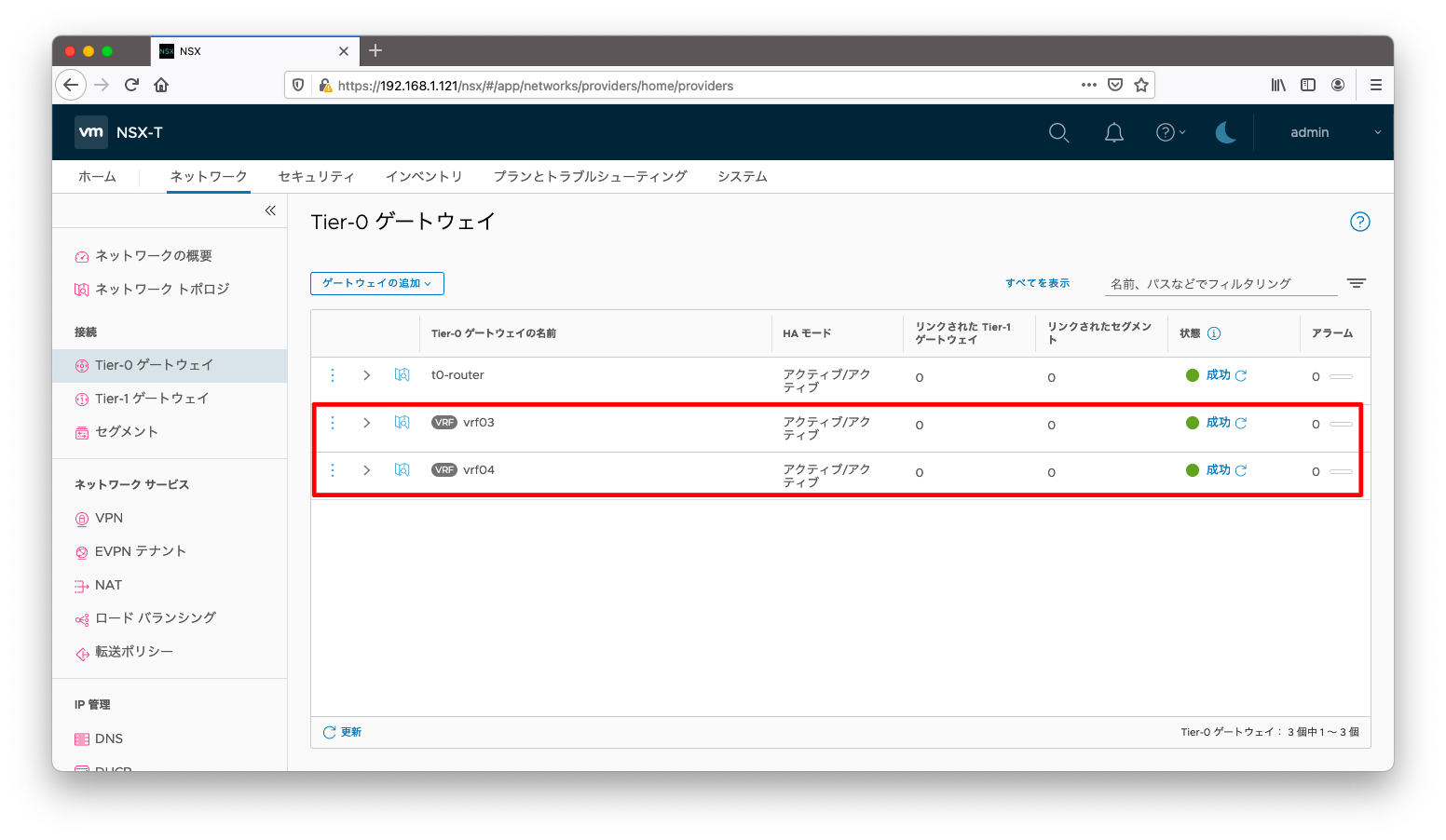
Task: Go back in the browser
Action: pyautogui.click(x=71, y=85)
